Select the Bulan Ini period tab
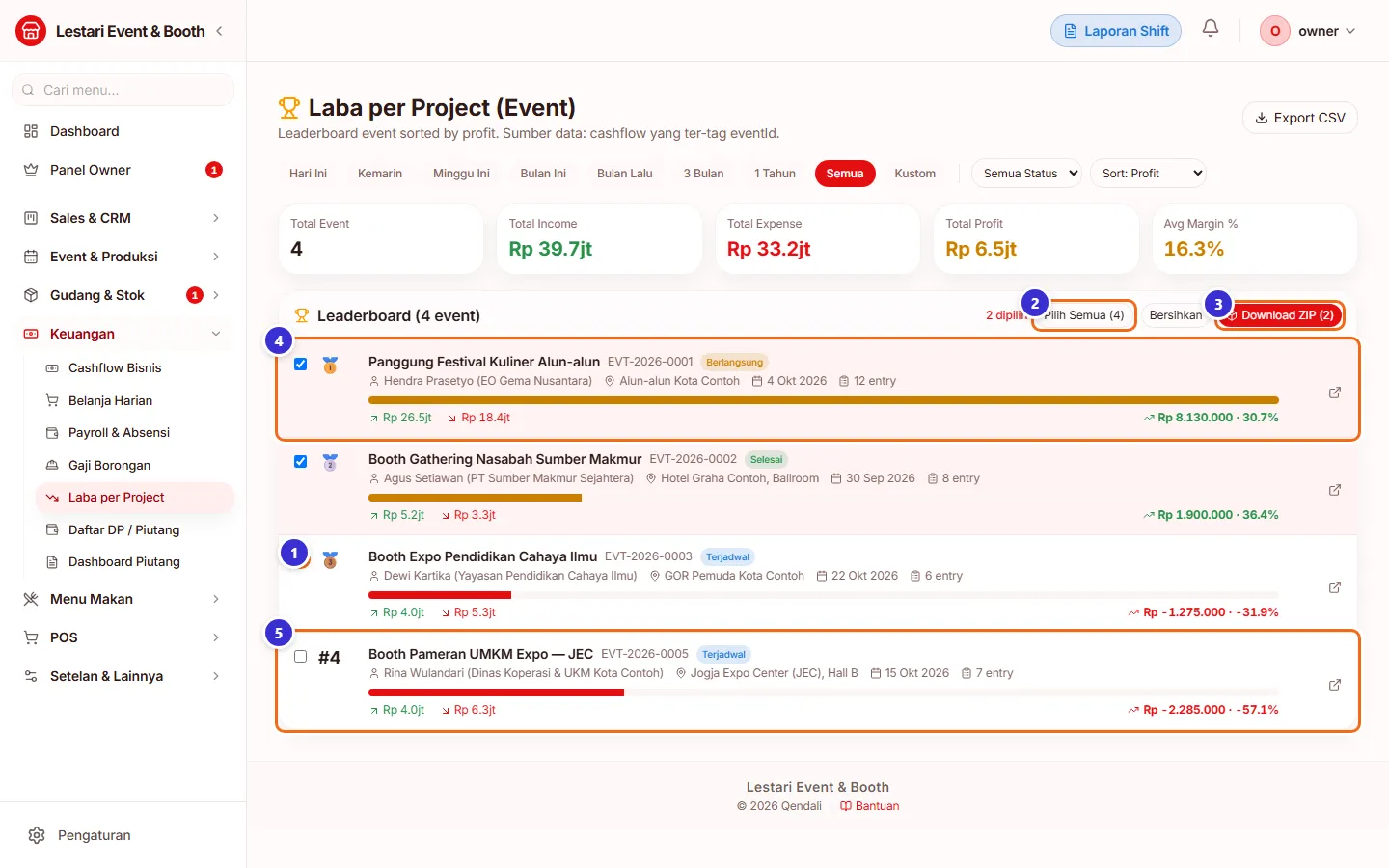 [x=543, y=174]
